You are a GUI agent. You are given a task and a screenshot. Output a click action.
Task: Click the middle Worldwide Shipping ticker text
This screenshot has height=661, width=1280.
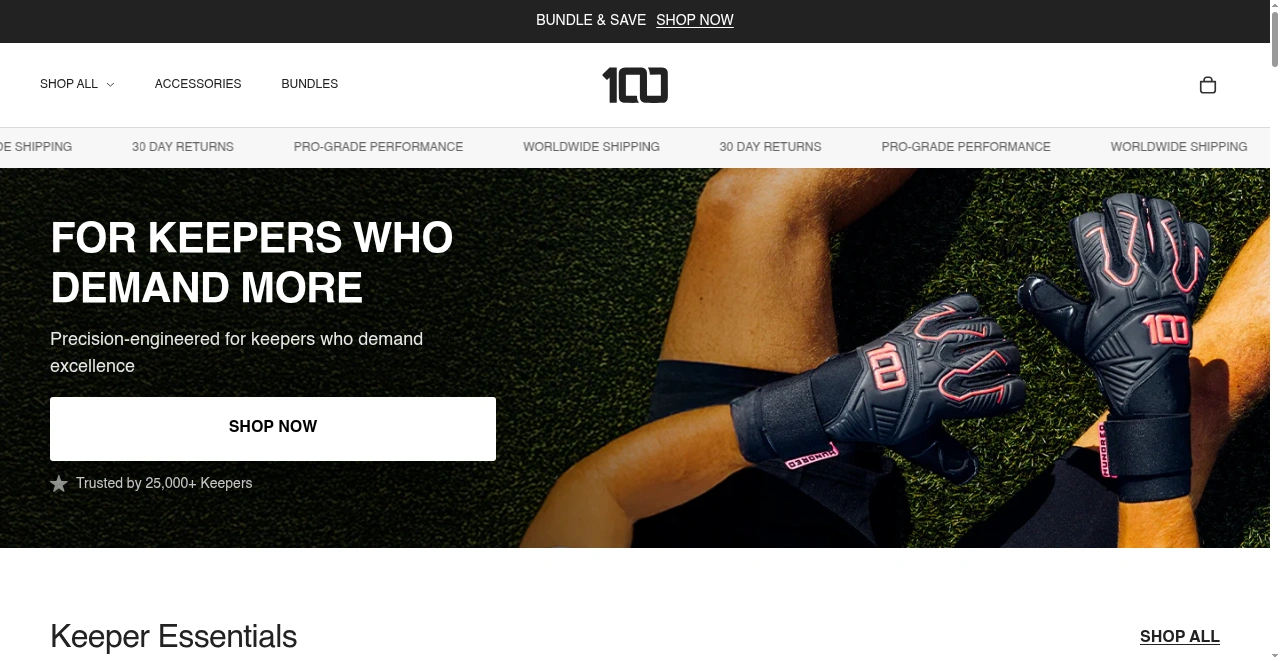(x=591, y=147)
